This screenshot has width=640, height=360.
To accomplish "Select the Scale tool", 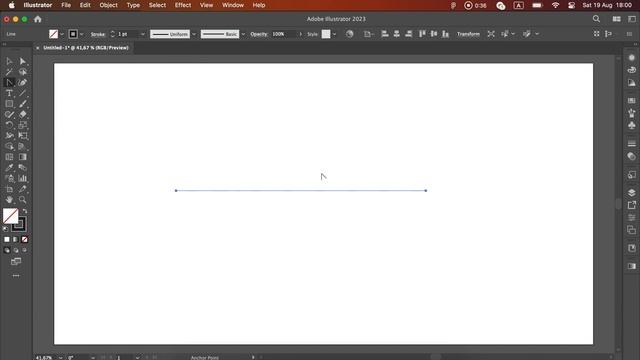I will [x=23, y=125].
